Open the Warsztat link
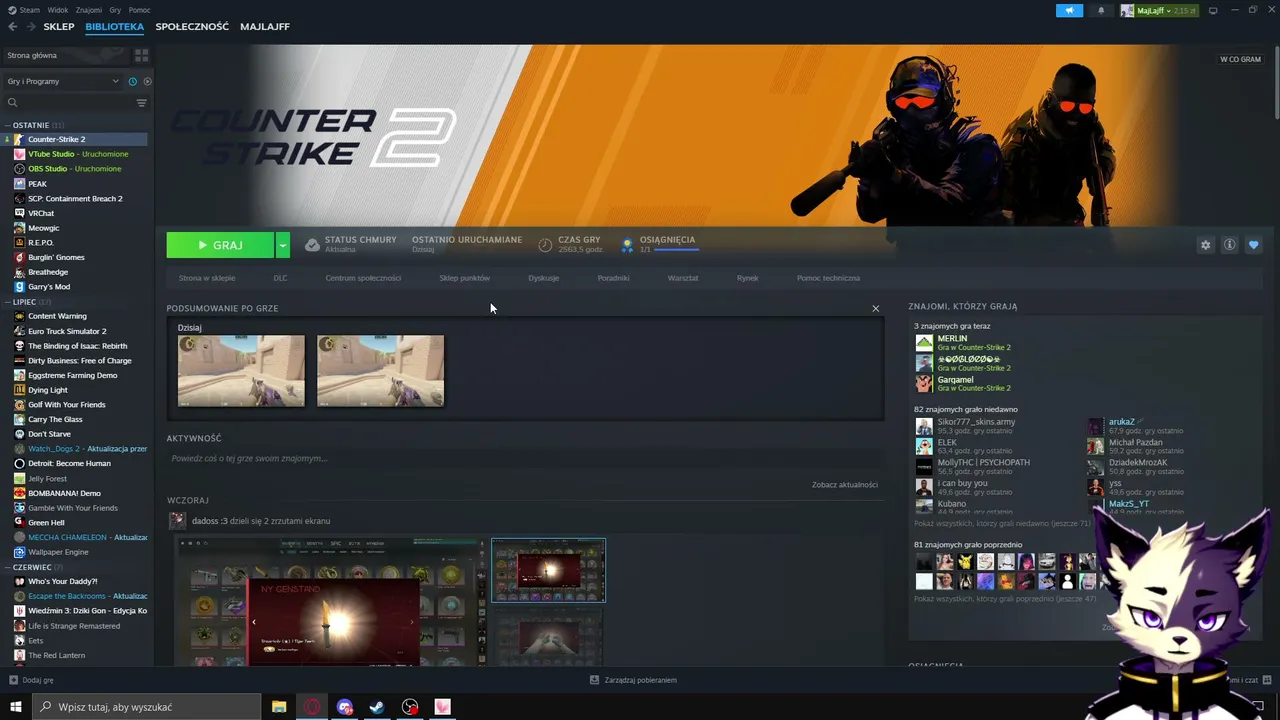 683,278
